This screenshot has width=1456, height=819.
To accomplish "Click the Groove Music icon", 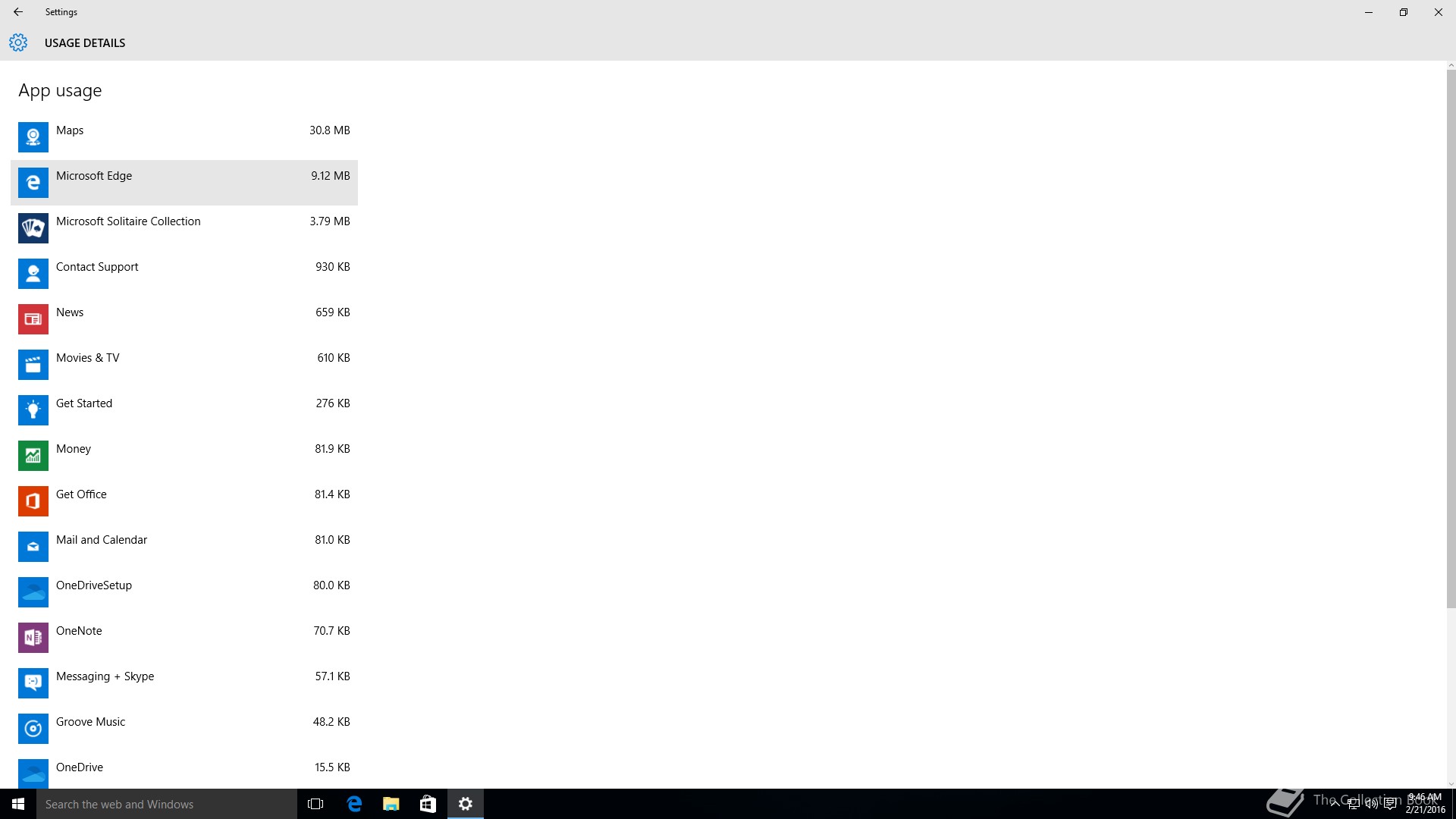I will point(33,729).
